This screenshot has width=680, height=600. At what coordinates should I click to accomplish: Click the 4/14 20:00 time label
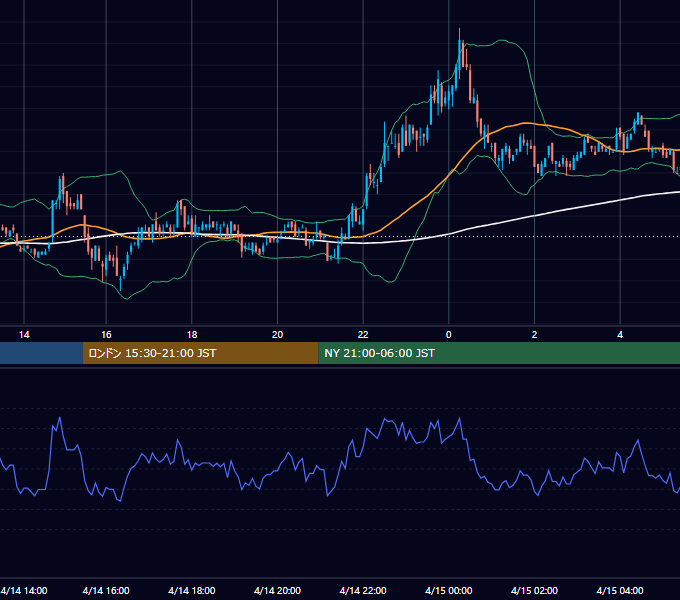[x=278, y=590]
